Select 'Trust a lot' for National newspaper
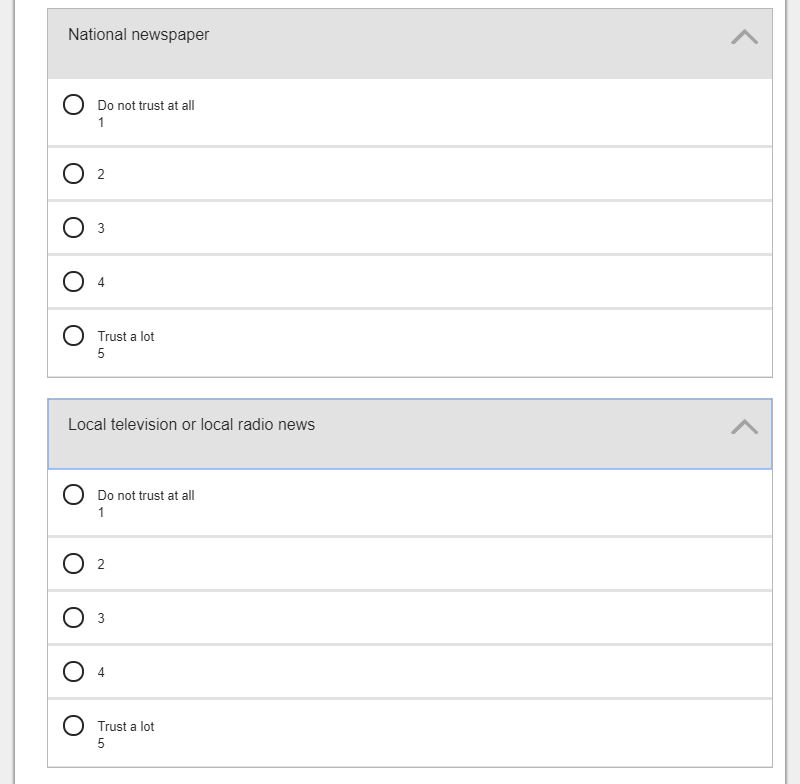 click(73, 336)
